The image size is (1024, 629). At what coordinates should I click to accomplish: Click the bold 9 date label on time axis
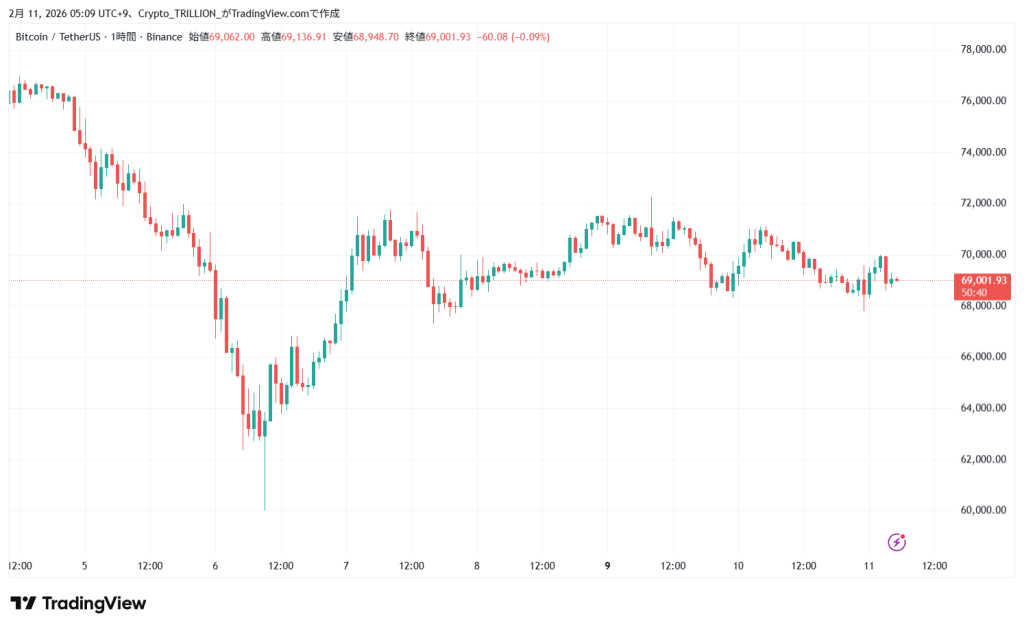(x=608, y=566)
